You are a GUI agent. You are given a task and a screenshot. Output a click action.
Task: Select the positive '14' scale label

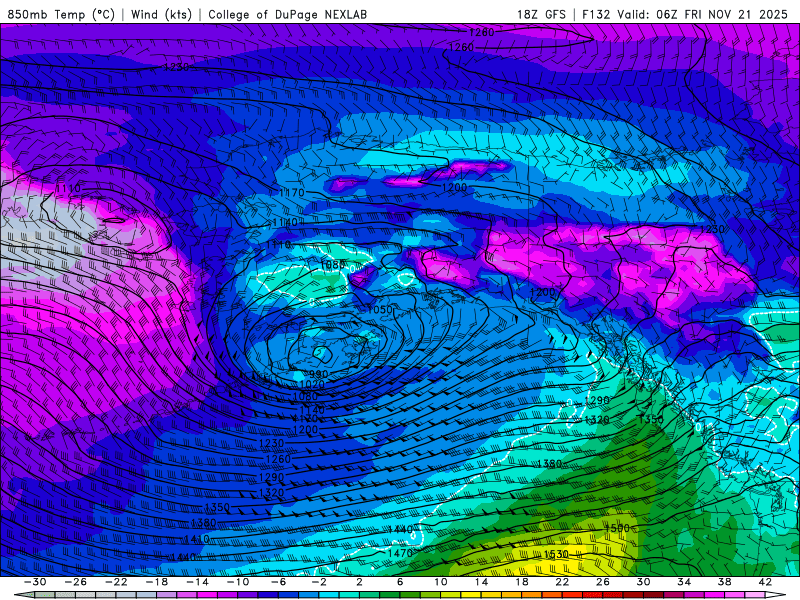pyautogui.click(x=481, y=582)
